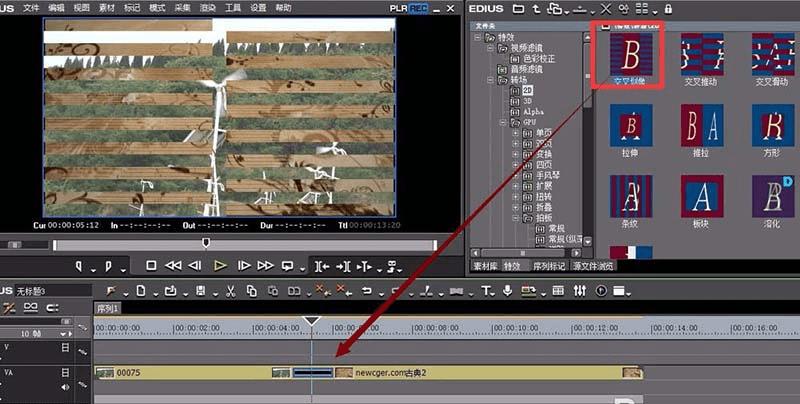
Task: Click the undo arrow icon
Action: (366, 291)
